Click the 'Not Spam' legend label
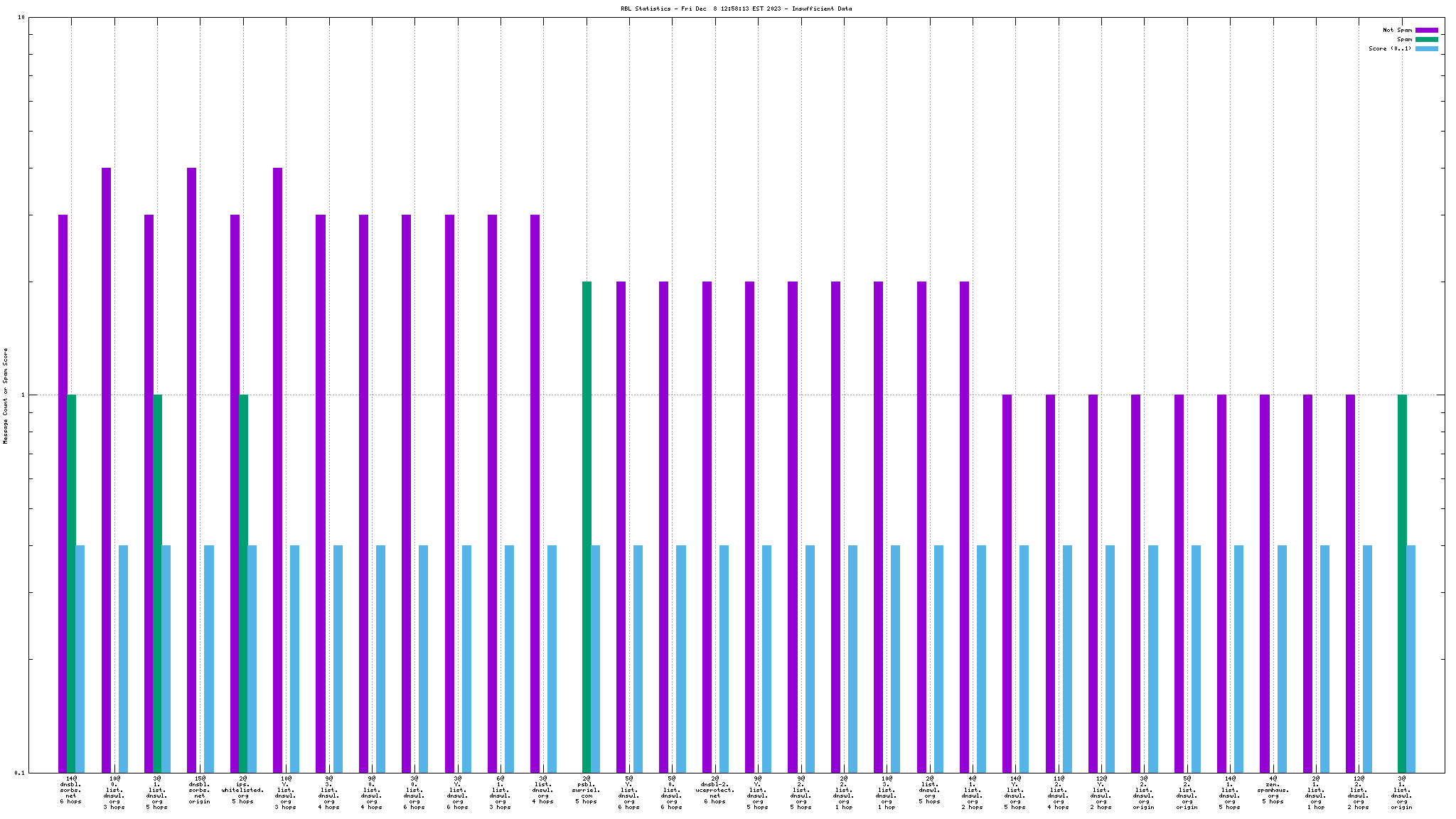Screen dimensions: 1456x819 1397,31
